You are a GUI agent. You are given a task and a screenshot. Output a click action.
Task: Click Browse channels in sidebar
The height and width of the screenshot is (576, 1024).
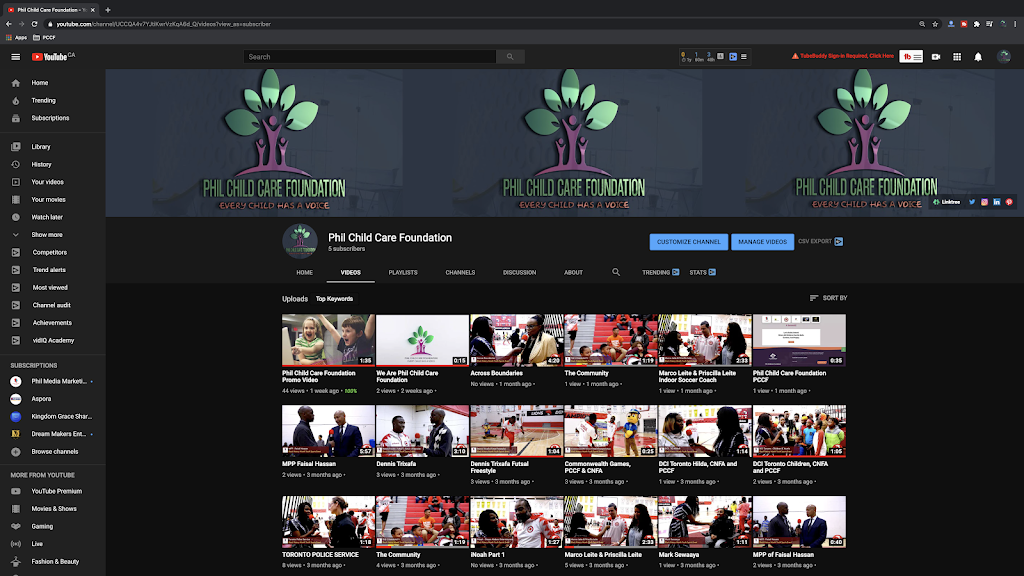click(53, 452)
